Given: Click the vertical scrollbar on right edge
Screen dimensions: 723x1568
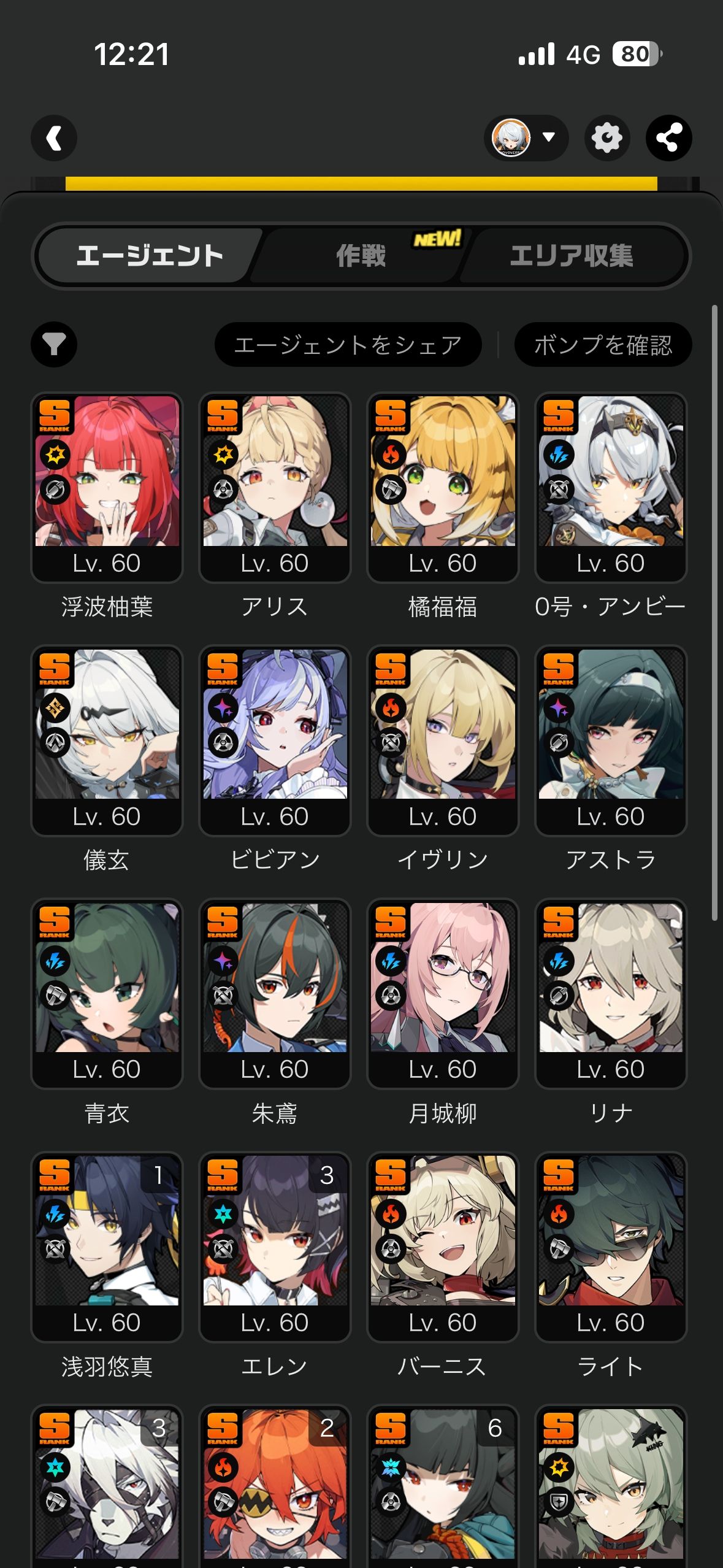Looking at the screenshot, I should [714, 612].
